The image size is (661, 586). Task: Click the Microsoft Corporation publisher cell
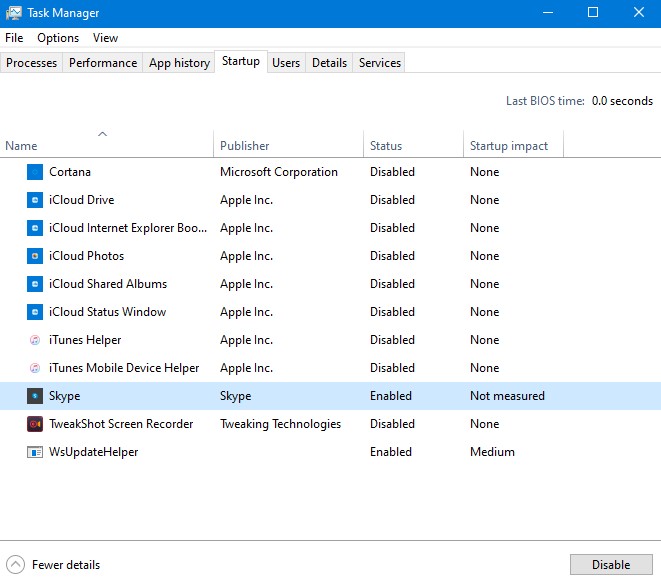click(x=279, y=172)
